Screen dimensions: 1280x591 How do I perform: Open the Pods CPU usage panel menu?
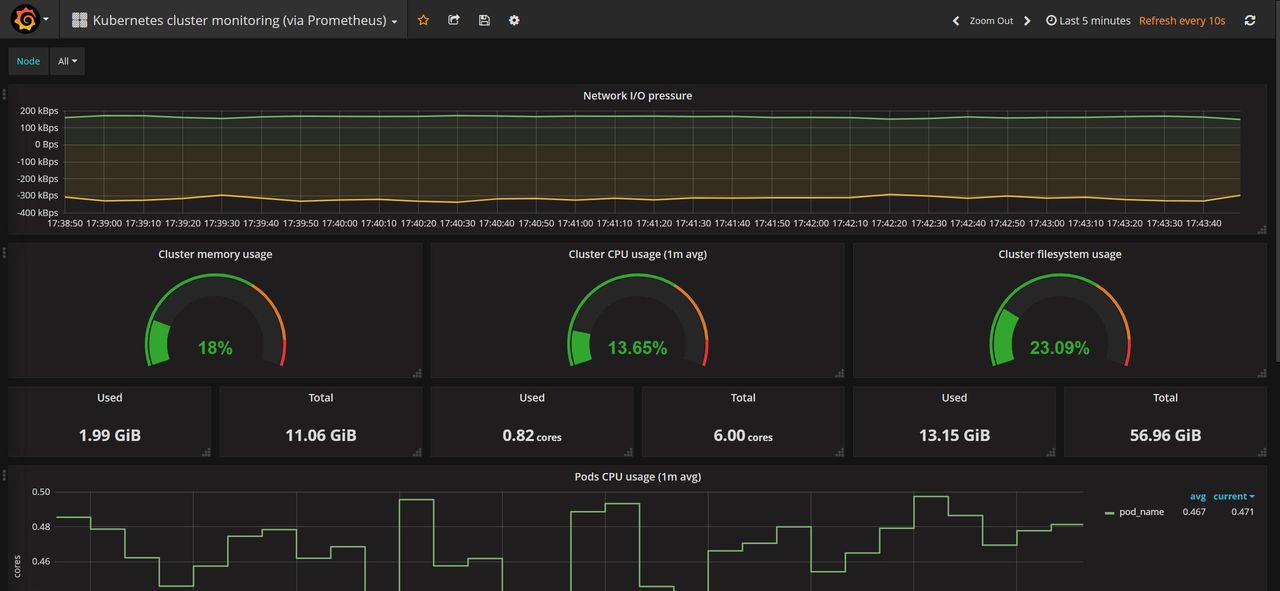tap(637, 477)
